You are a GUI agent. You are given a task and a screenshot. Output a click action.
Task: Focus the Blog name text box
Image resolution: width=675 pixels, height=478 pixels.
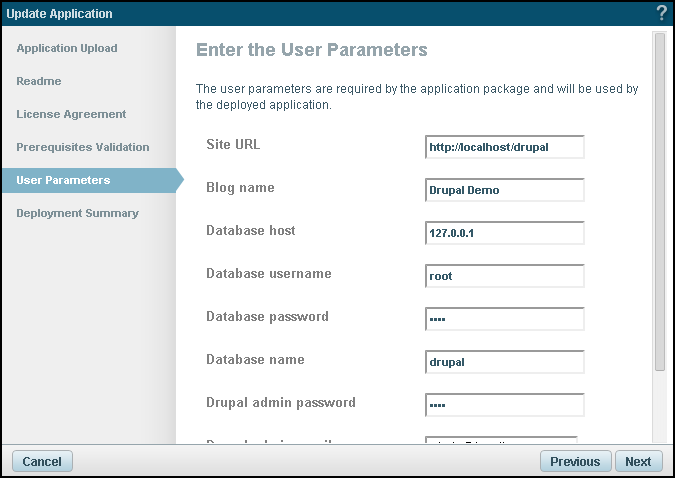point(504,190)
